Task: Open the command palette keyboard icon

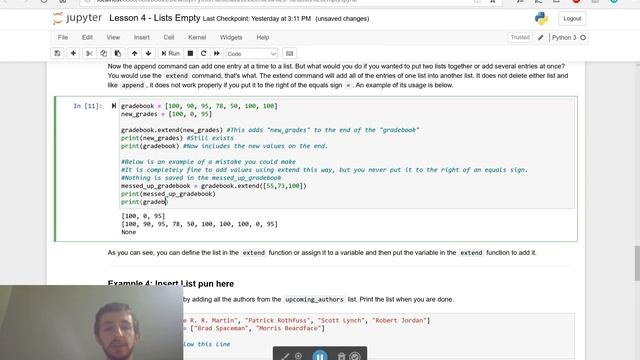Action: click(289, 53)
